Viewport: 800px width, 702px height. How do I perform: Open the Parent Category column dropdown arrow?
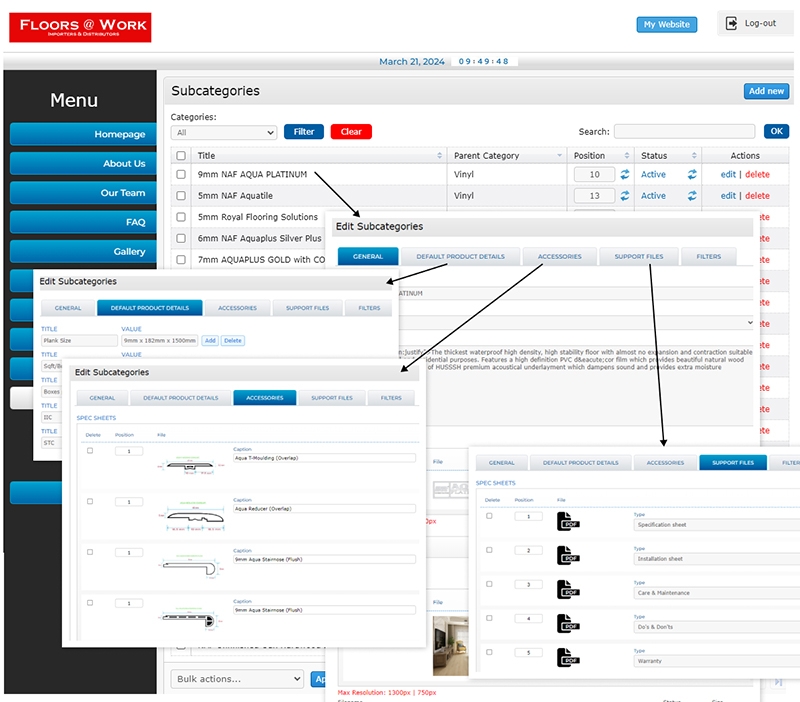tap(559, 156)
